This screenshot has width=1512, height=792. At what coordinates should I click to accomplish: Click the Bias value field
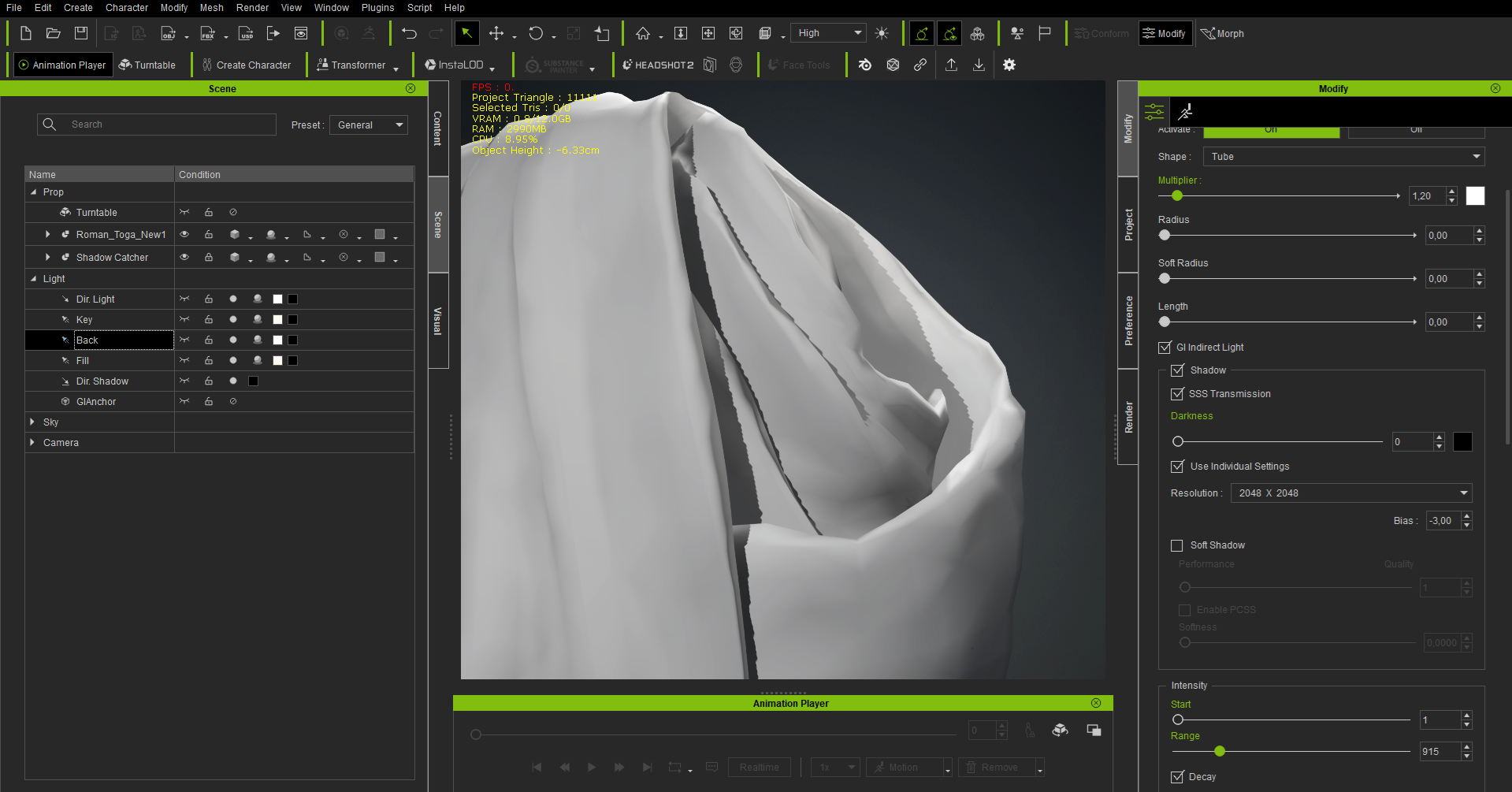click(x=1444, y=520)
